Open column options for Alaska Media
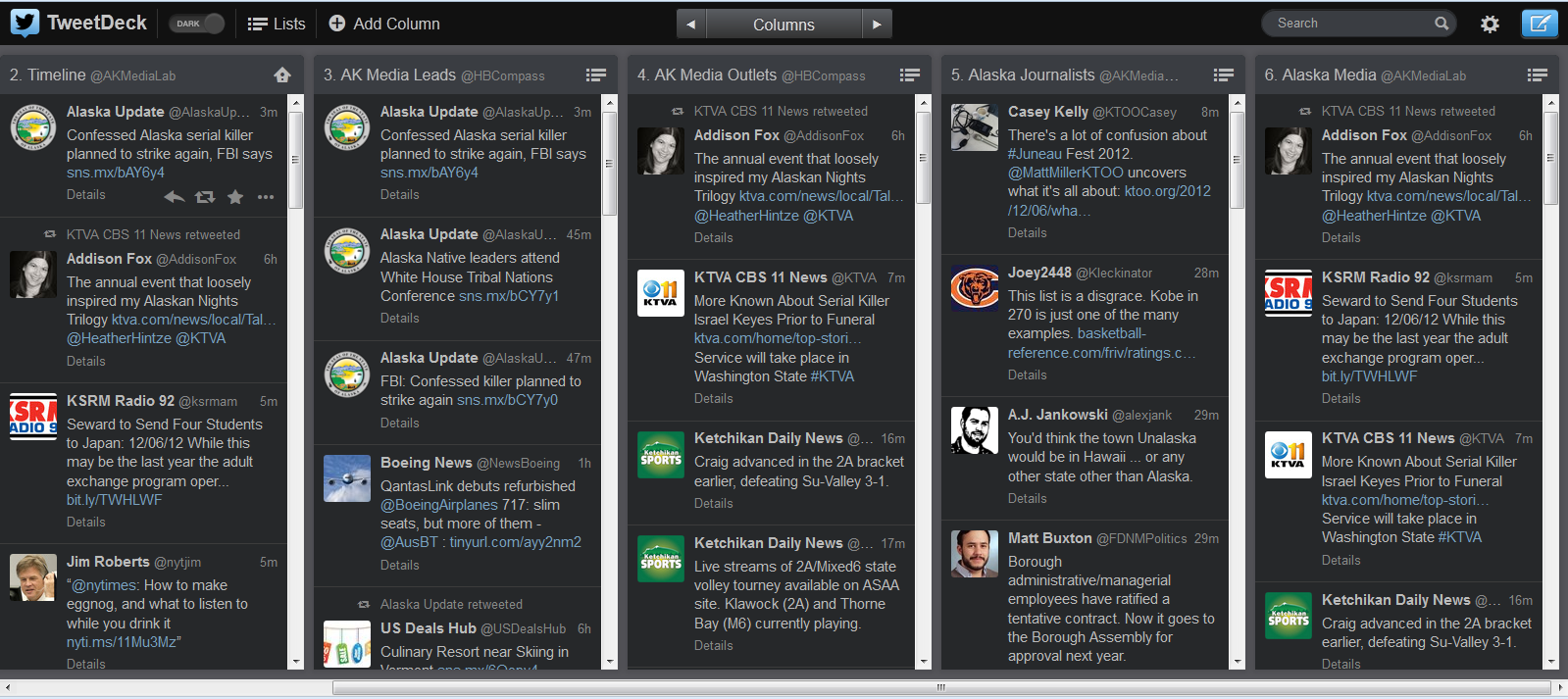Screen dimensions: 1568x699 (1538, 75)
